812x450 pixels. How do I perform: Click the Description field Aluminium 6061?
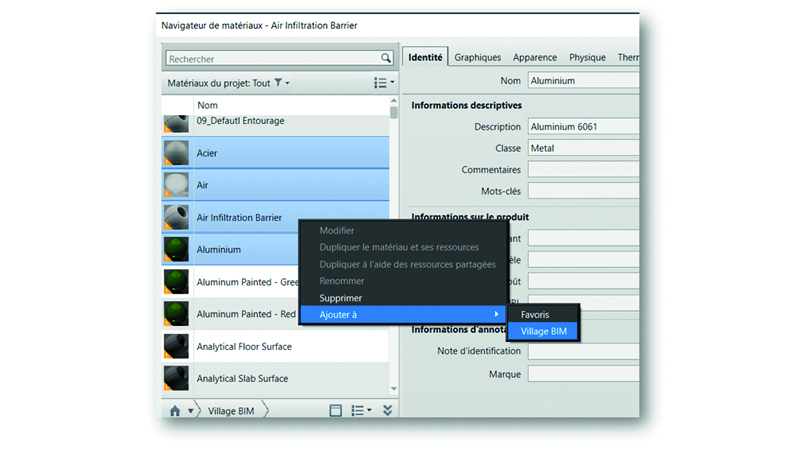click(584, 126)
